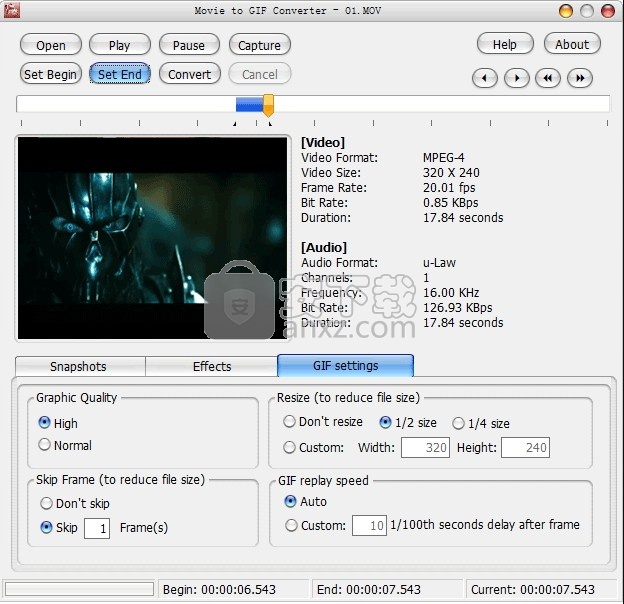This screenshot has height=604, width=624.
Task: Click the conversion progress bar in status bar
Action: (x=79, y=589)
